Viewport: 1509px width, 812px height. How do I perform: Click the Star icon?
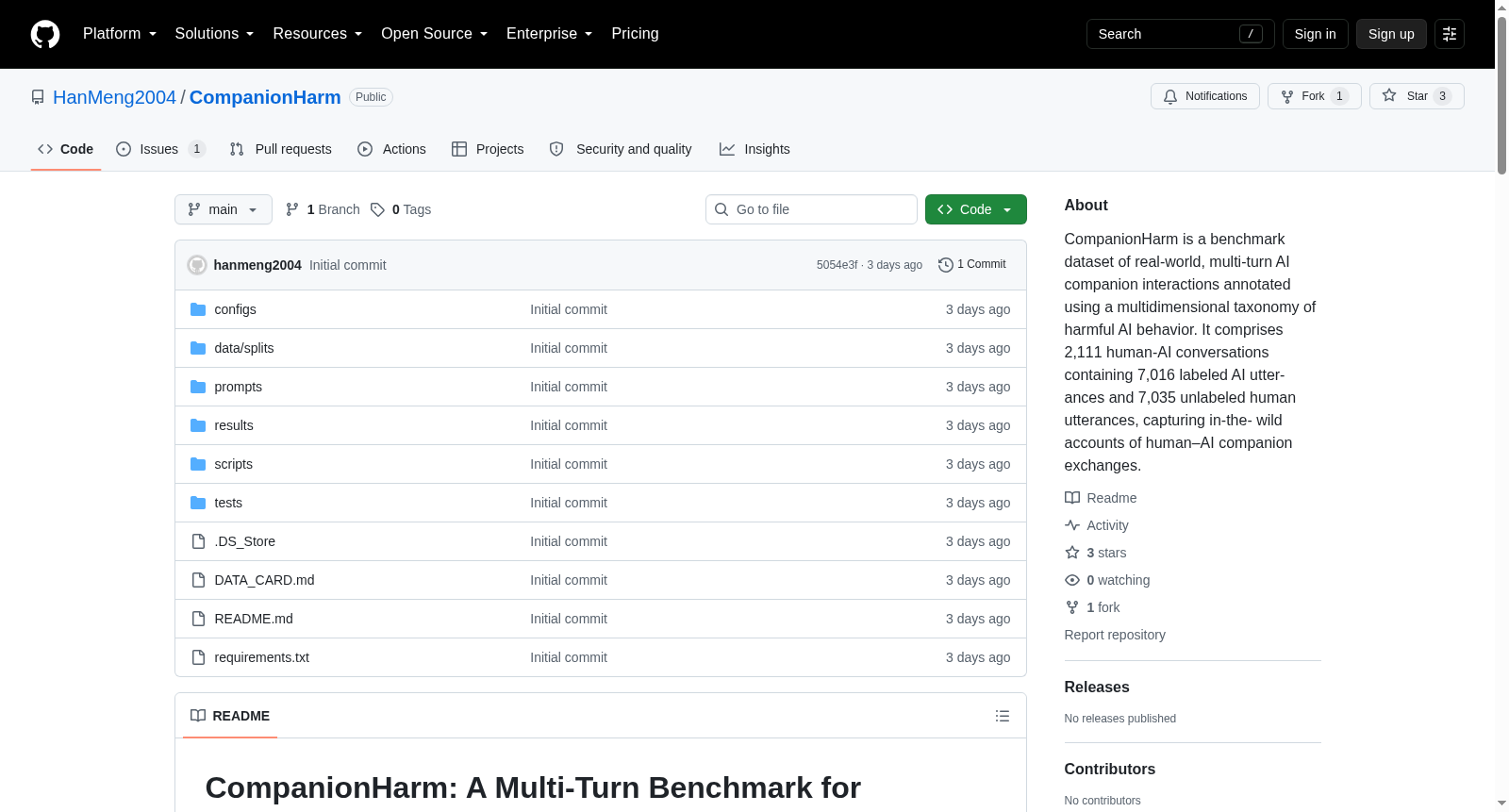click(1389, 96)
